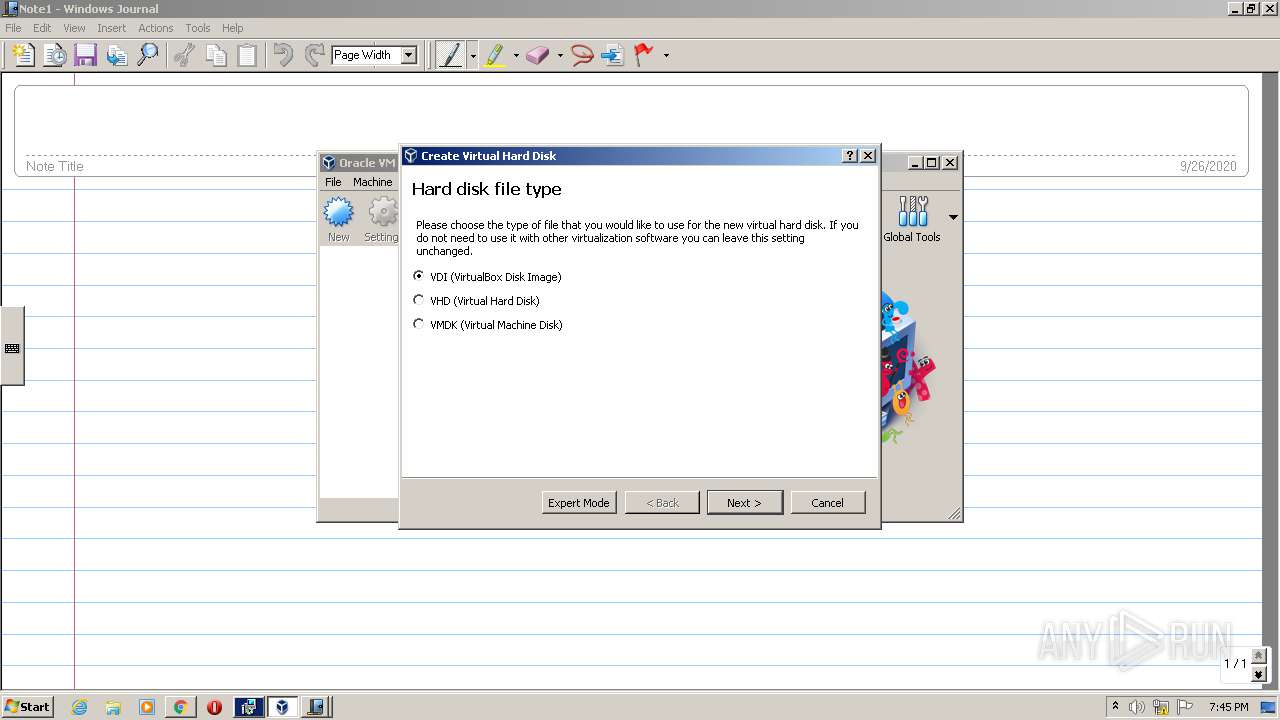The height and width of the screenshot is (720, 1280).
Task: Open the Journal View menu
Action: [74, 28]
